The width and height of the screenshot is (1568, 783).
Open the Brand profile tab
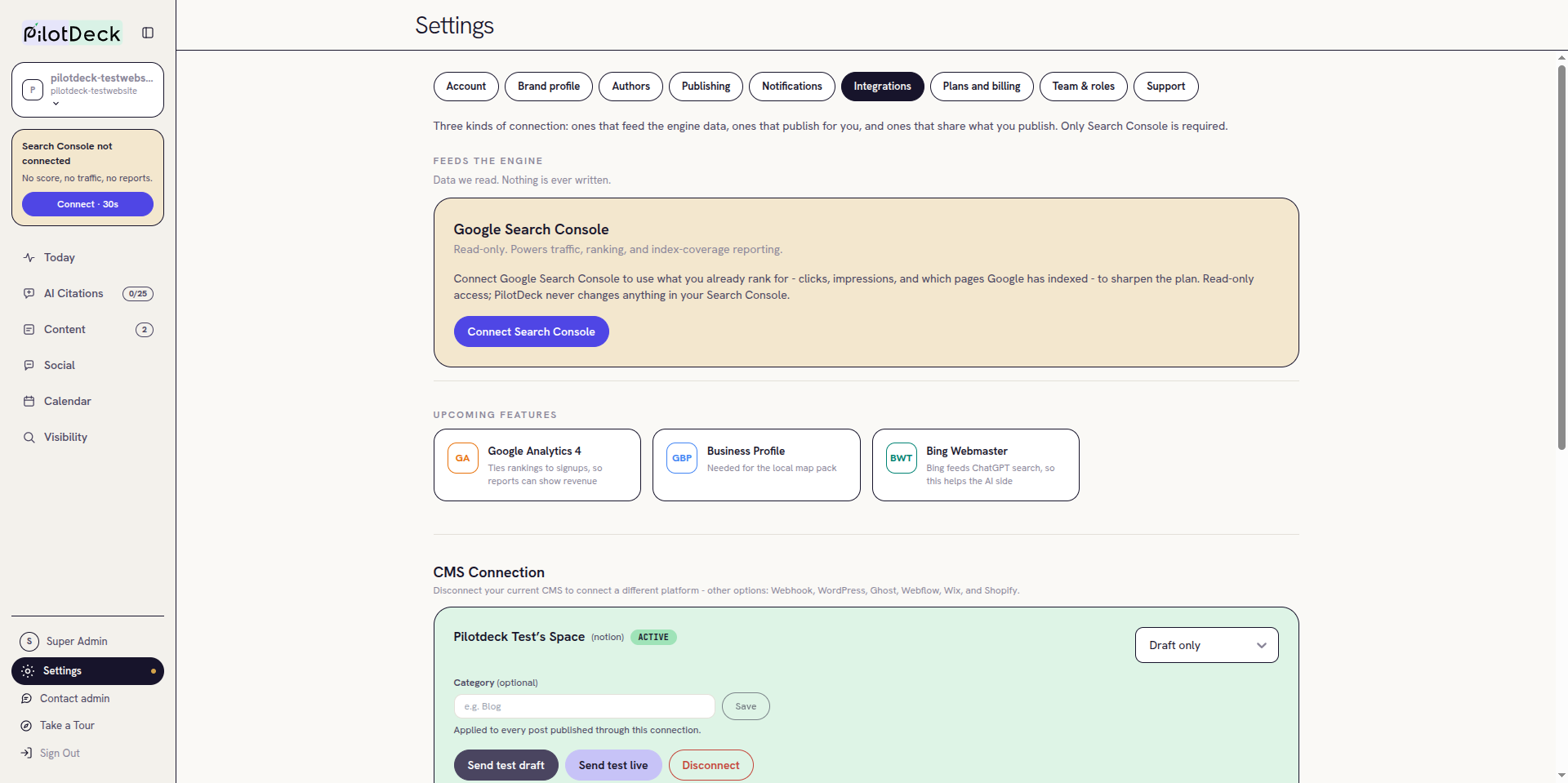[x=549, y=87]
